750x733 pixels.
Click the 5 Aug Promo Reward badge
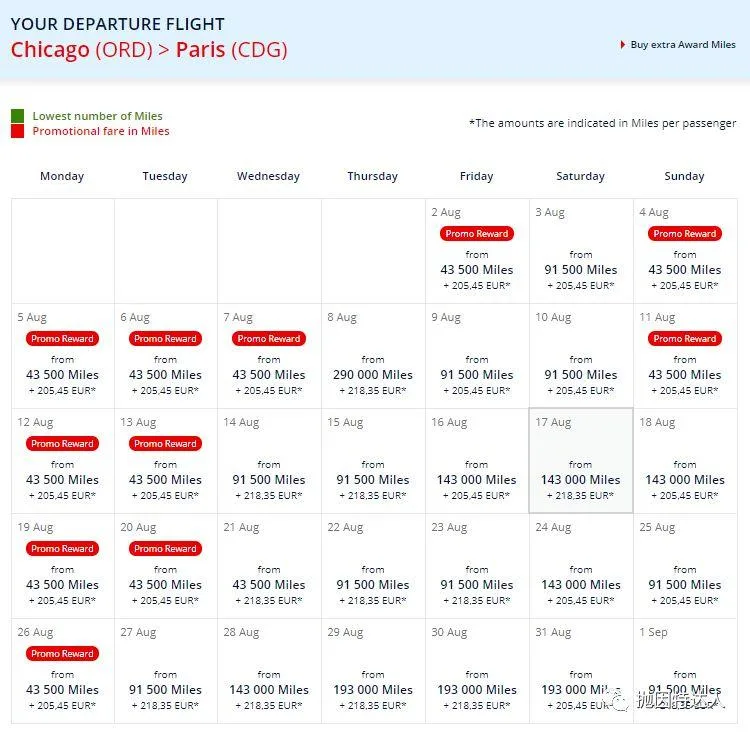62,339
